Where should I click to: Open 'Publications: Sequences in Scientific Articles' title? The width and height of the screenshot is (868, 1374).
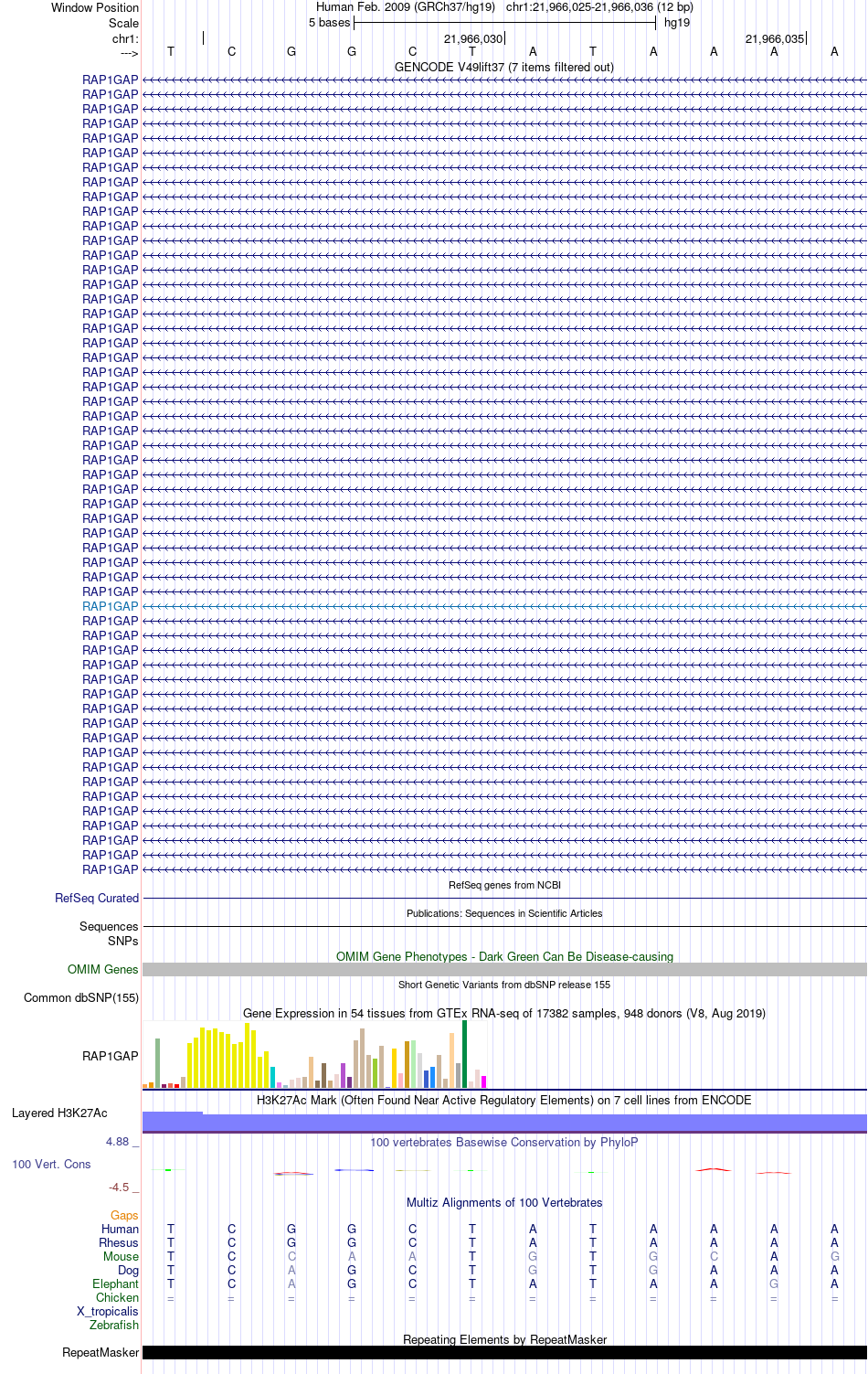[x=504, y=913]
